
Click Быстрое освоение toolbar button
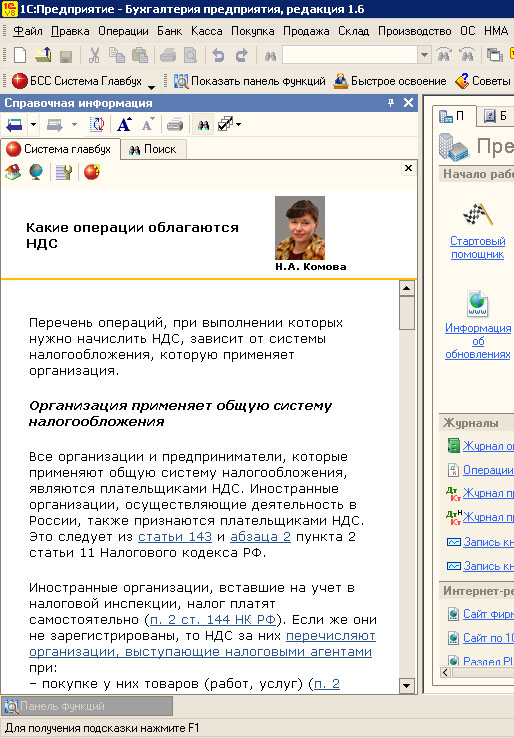pos(390,81)
